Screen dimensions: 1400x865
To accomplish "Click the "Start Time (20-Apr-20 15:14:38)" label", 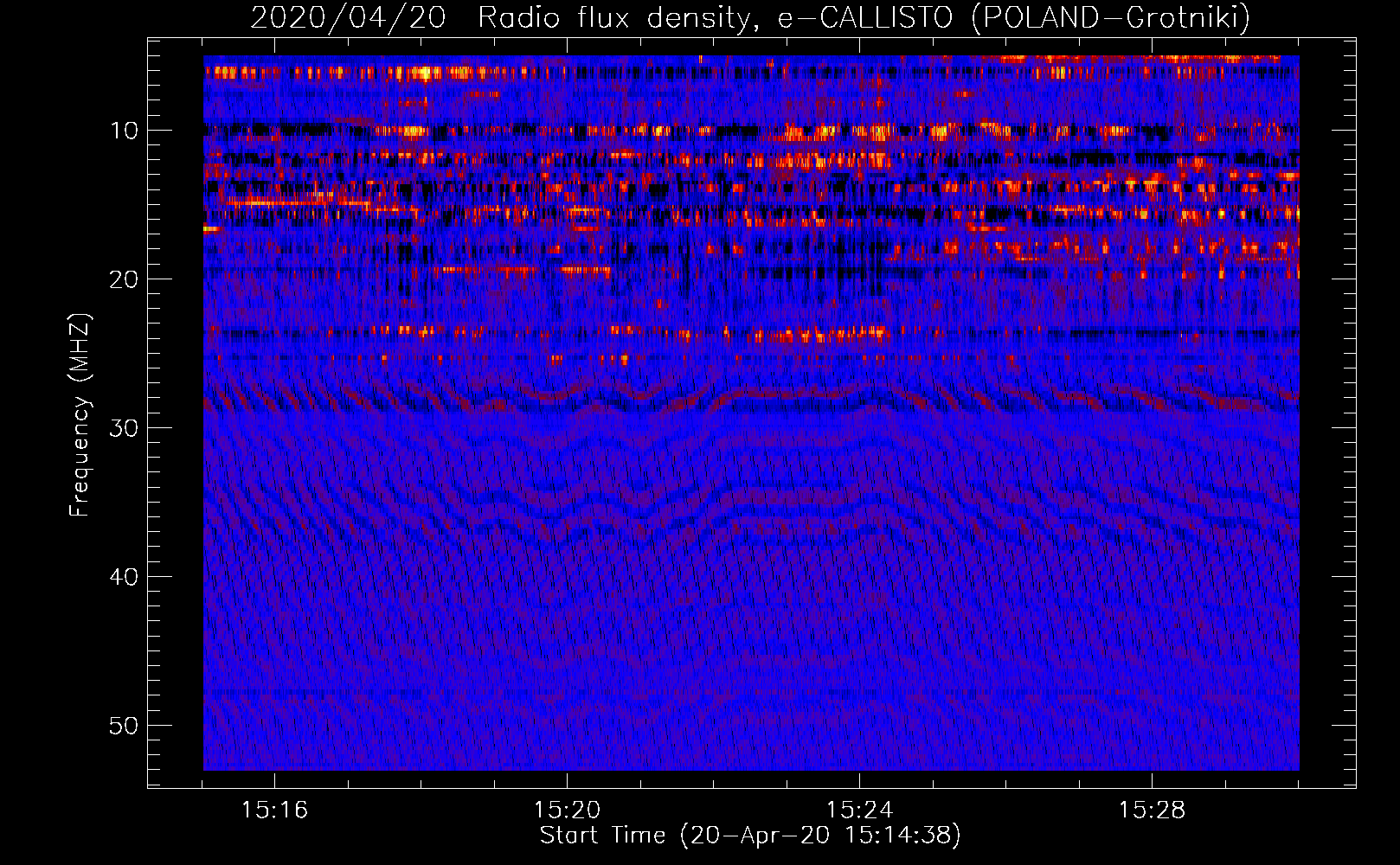I will click(750, 836).
